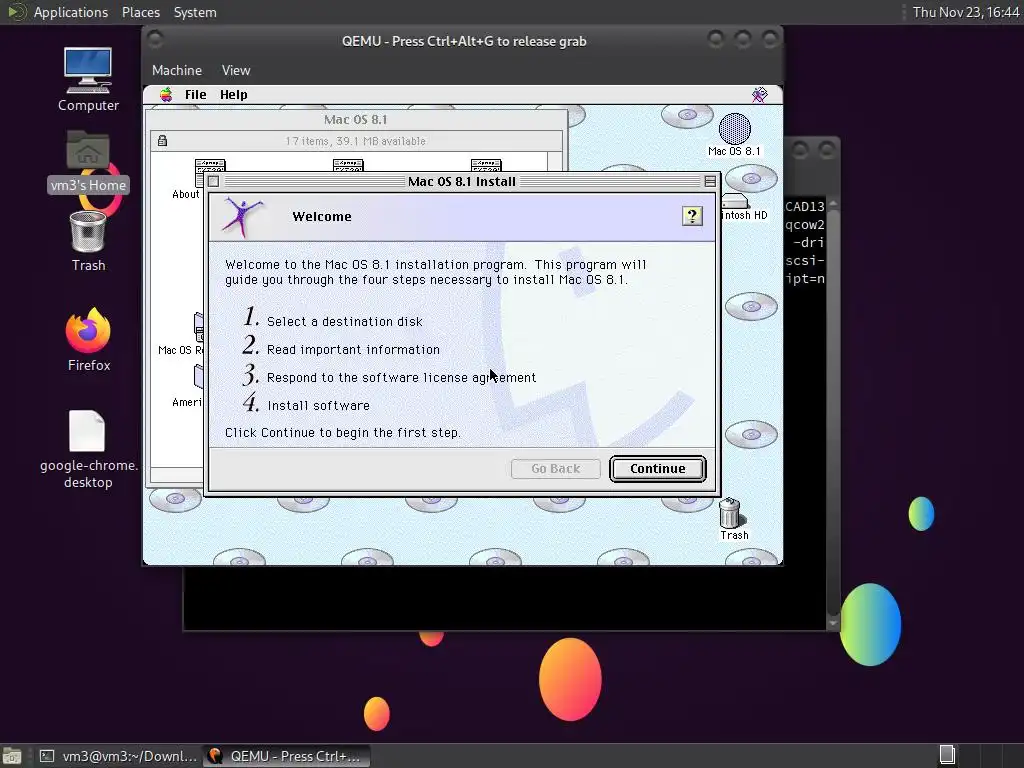The image size is (1024, 768).
Task: Click QEMU taskbar entry
Action: click(286, 756)
